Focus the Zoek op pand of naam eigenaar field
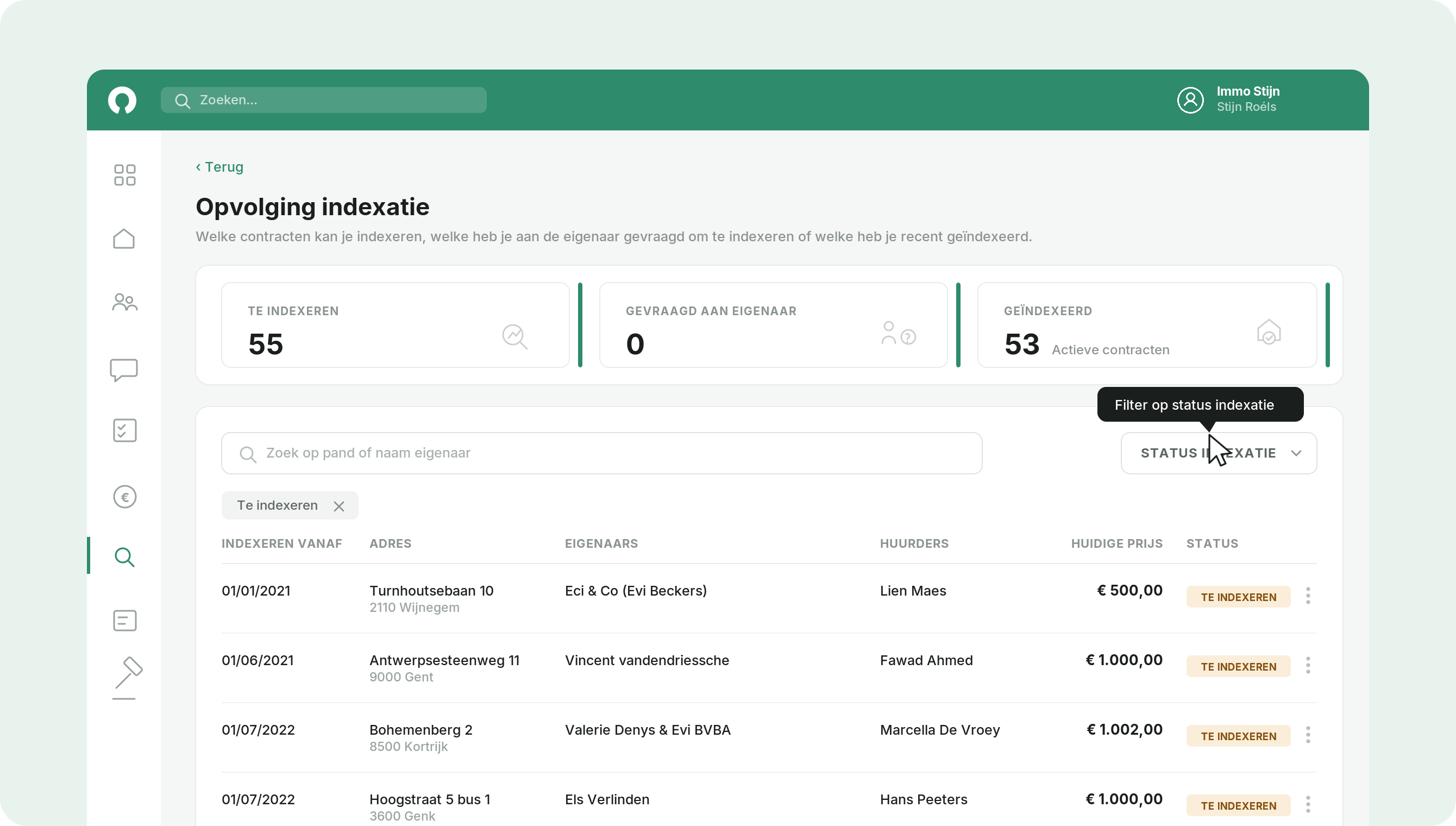Image resolution: width=1456 pixels, height=826 pixels. click(x=601, y=453)
